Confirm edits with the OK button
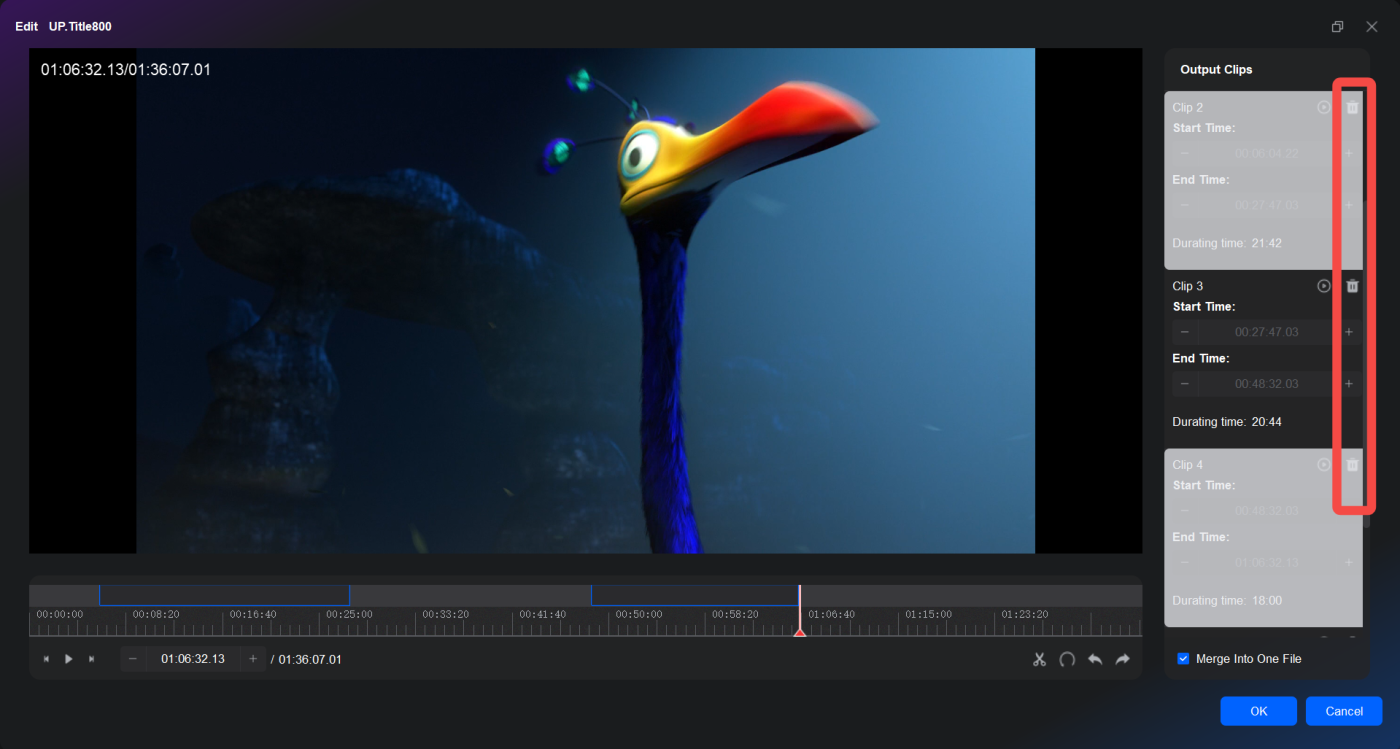Viewport: 1400px width, 749px height. 1258,711
